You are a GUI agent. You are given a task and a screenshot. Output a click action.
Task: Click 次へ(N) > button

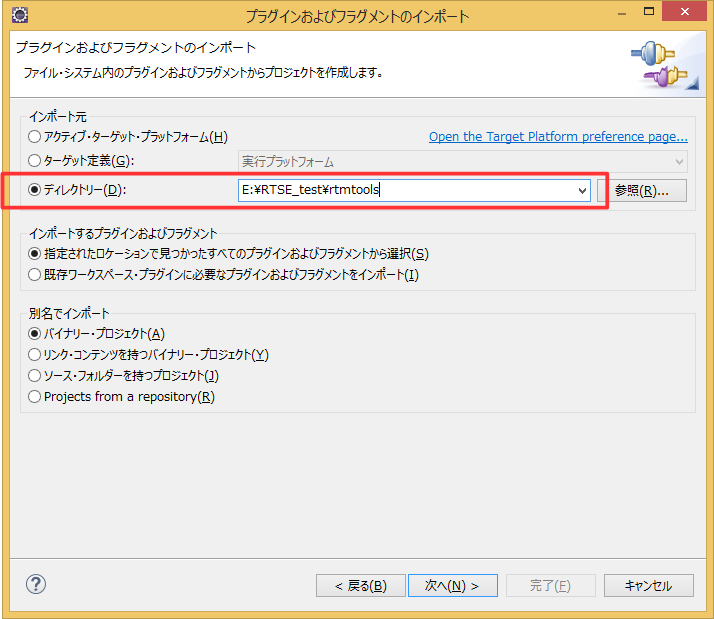453,586
